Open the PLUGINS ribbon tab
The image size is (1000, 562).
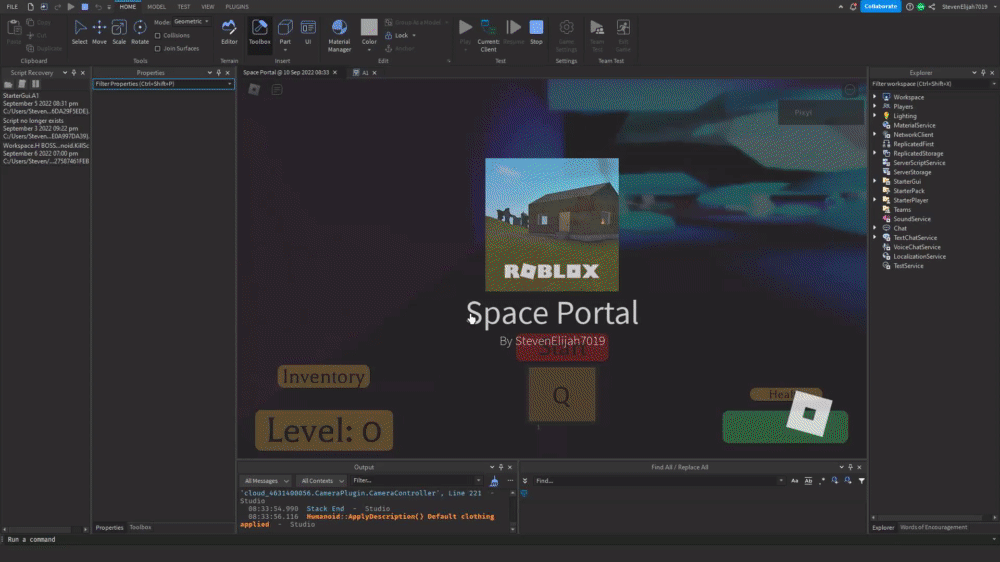tap(237, 6)
